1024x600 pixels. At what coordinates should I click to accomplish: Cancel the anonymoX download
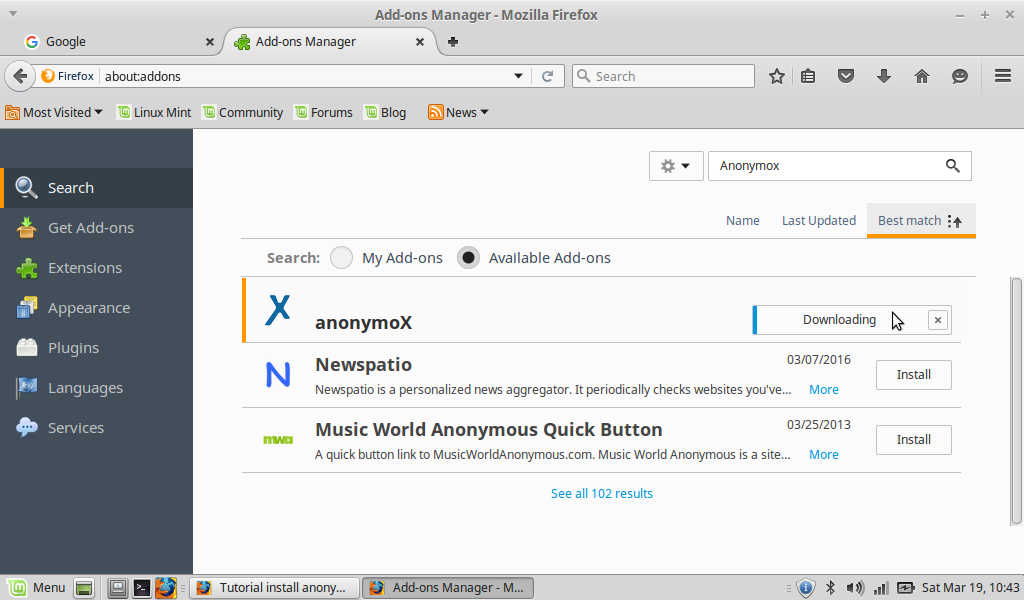click(x=938, y=320)
